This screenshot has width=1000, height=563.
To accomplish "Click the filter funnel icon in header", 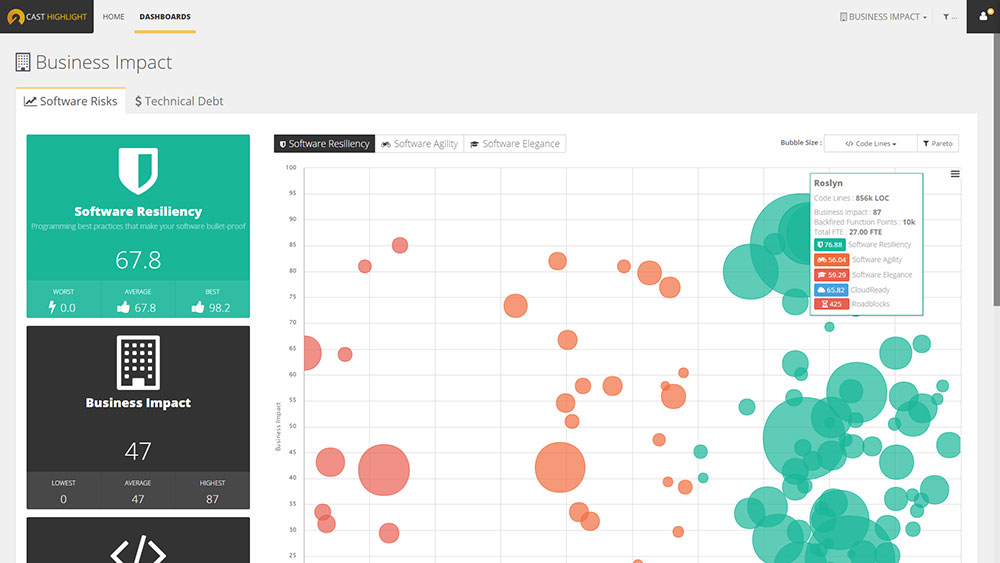I will pyautogui.click(x=946, y=17).
